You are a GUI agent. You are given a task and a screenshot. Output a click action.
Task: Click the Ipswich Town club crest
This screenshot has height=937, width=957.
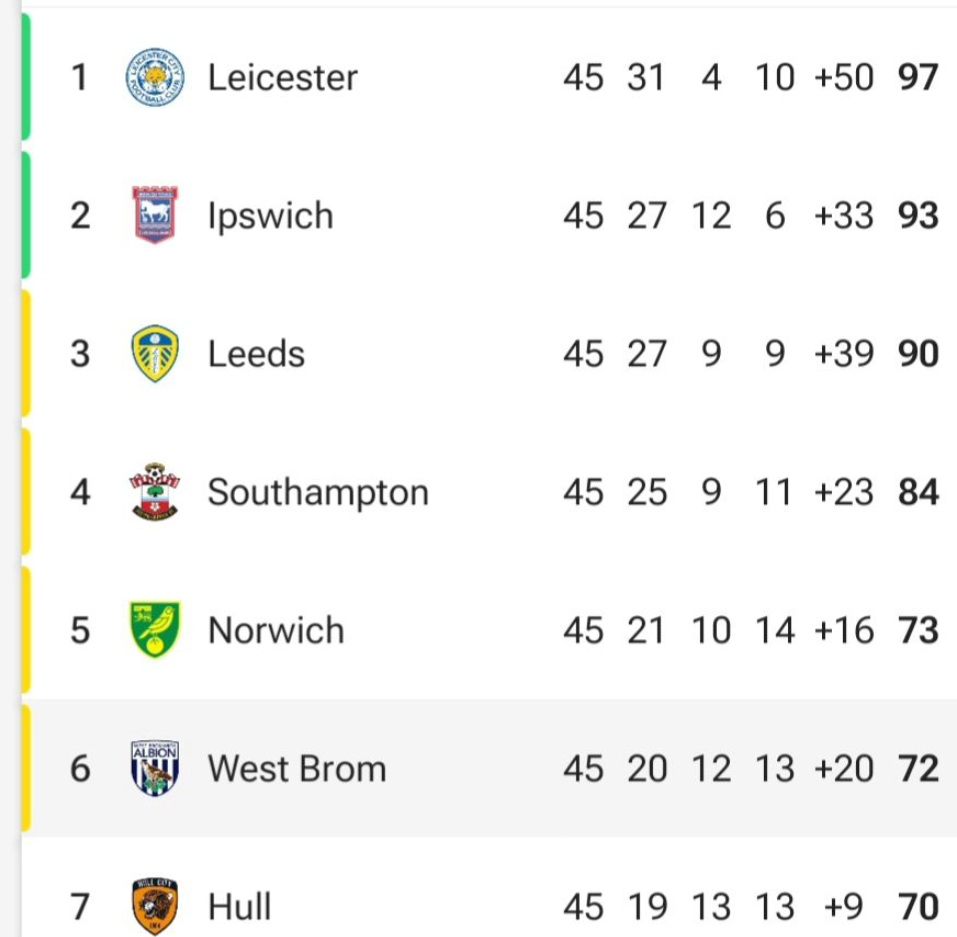(x=155, y=215)
